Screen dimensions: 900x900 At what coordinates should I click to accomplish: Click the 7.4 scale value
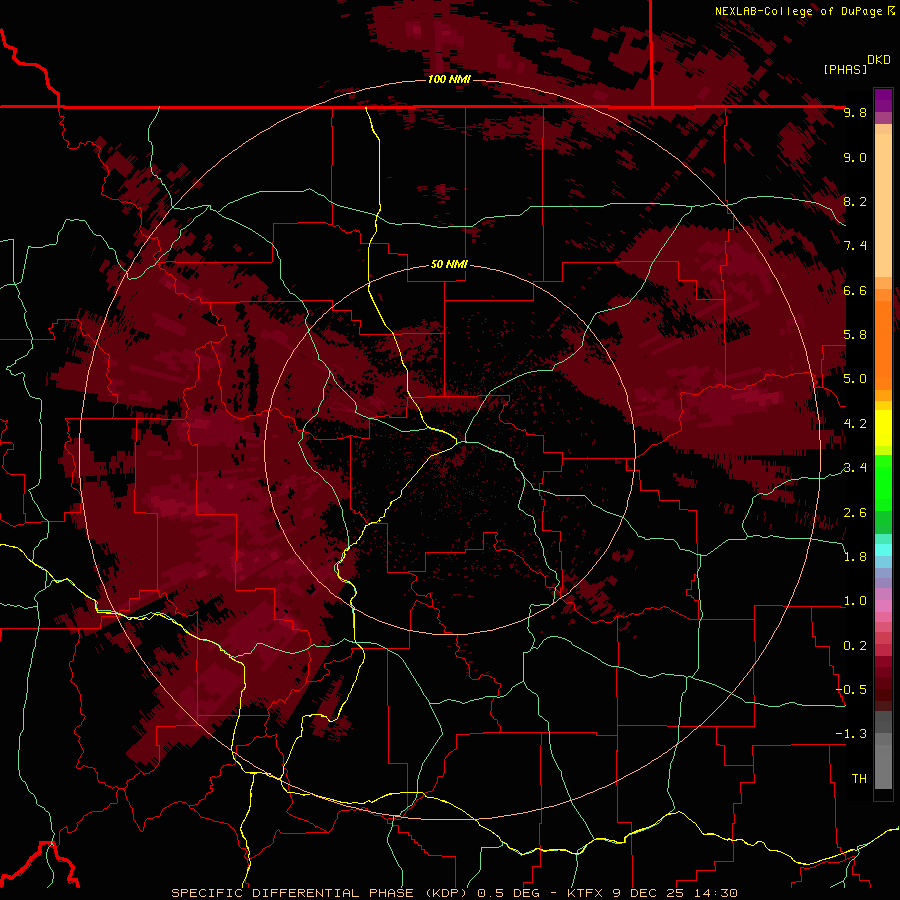855,246
